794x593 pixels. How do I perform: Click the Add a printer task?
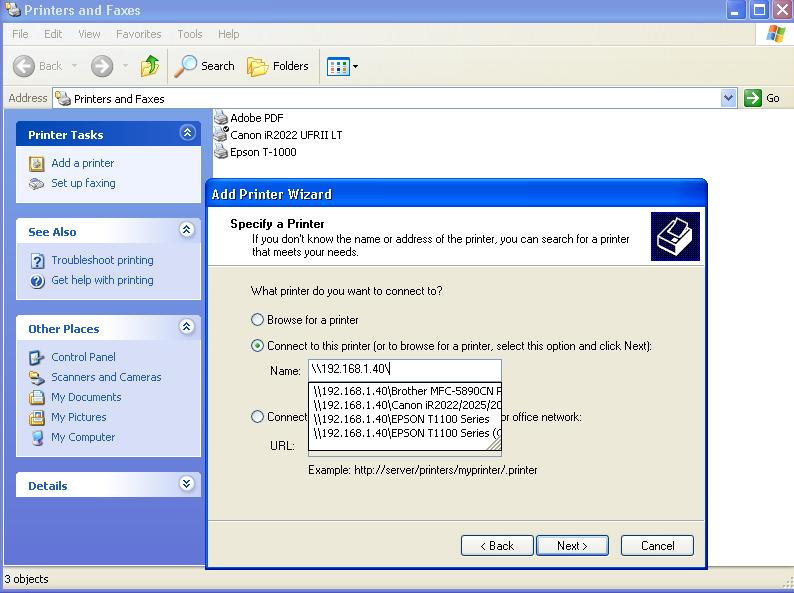(x=83, y=163)
